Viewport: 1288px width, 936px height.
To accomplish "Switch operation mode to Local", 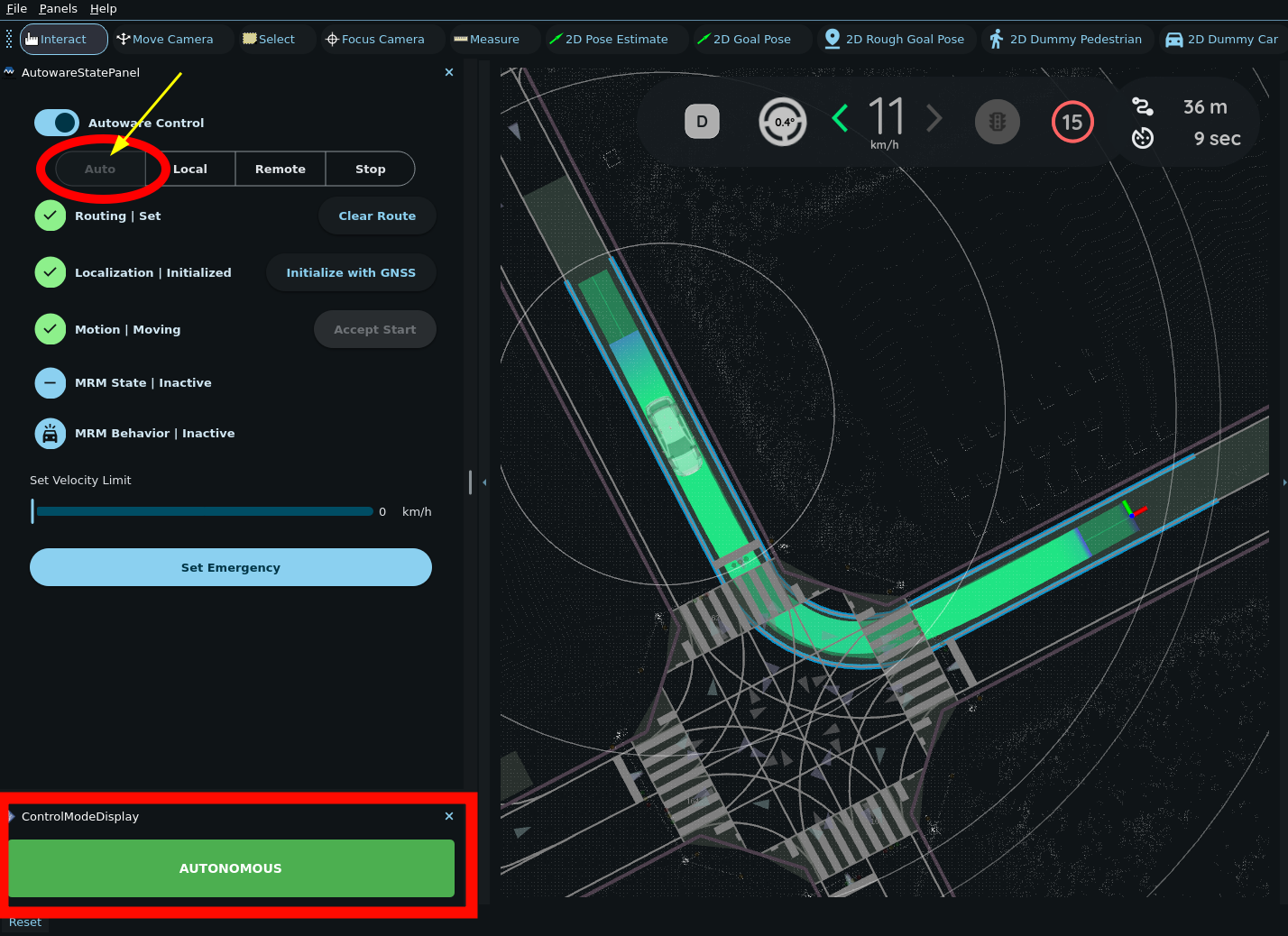I will (190, 170).
